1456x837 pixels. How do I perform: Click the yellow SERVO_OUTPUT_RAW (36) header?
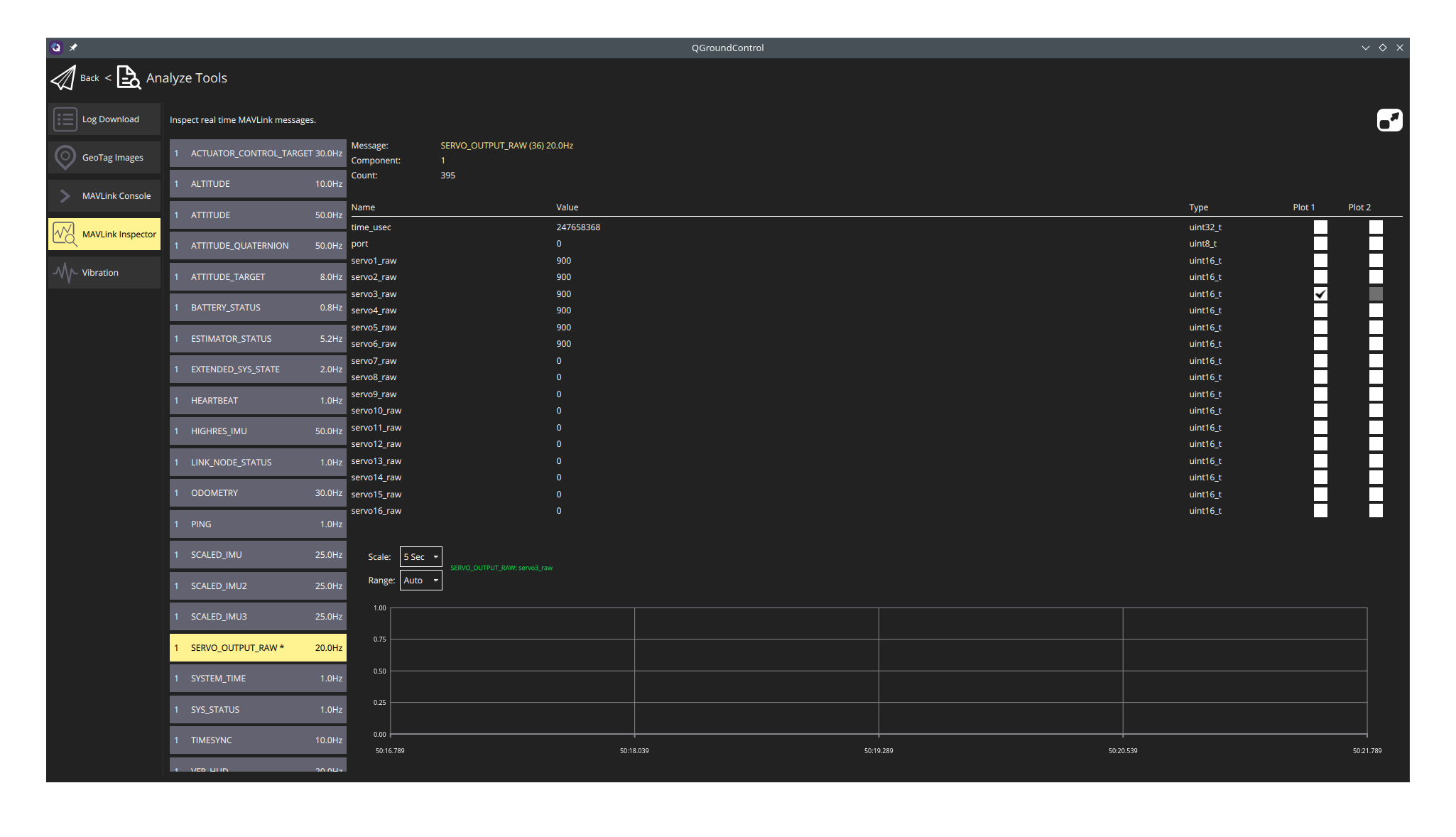point(506,146)
